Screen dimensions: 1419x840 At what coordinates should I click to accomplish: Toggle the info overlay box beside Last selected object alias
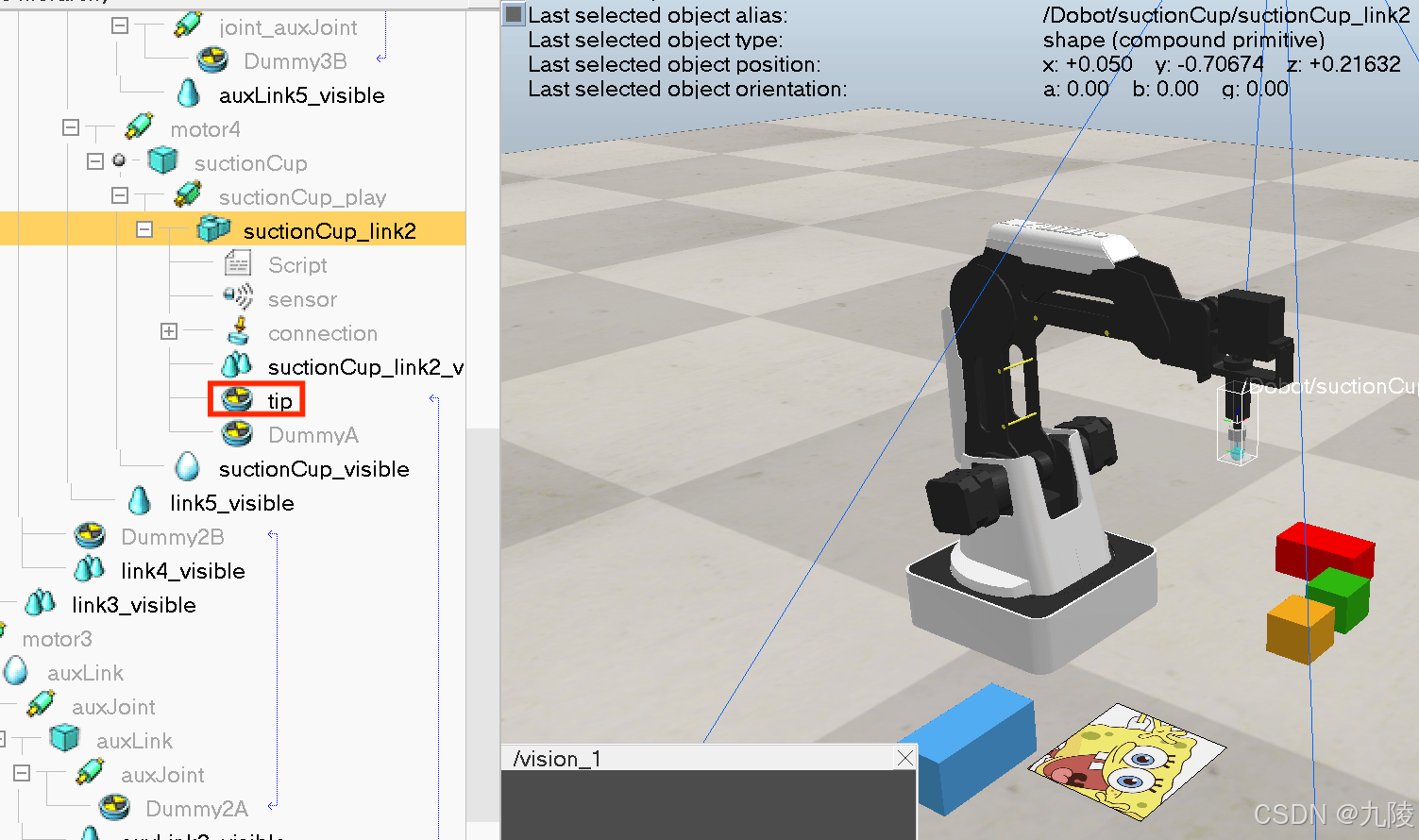point(514,14)
